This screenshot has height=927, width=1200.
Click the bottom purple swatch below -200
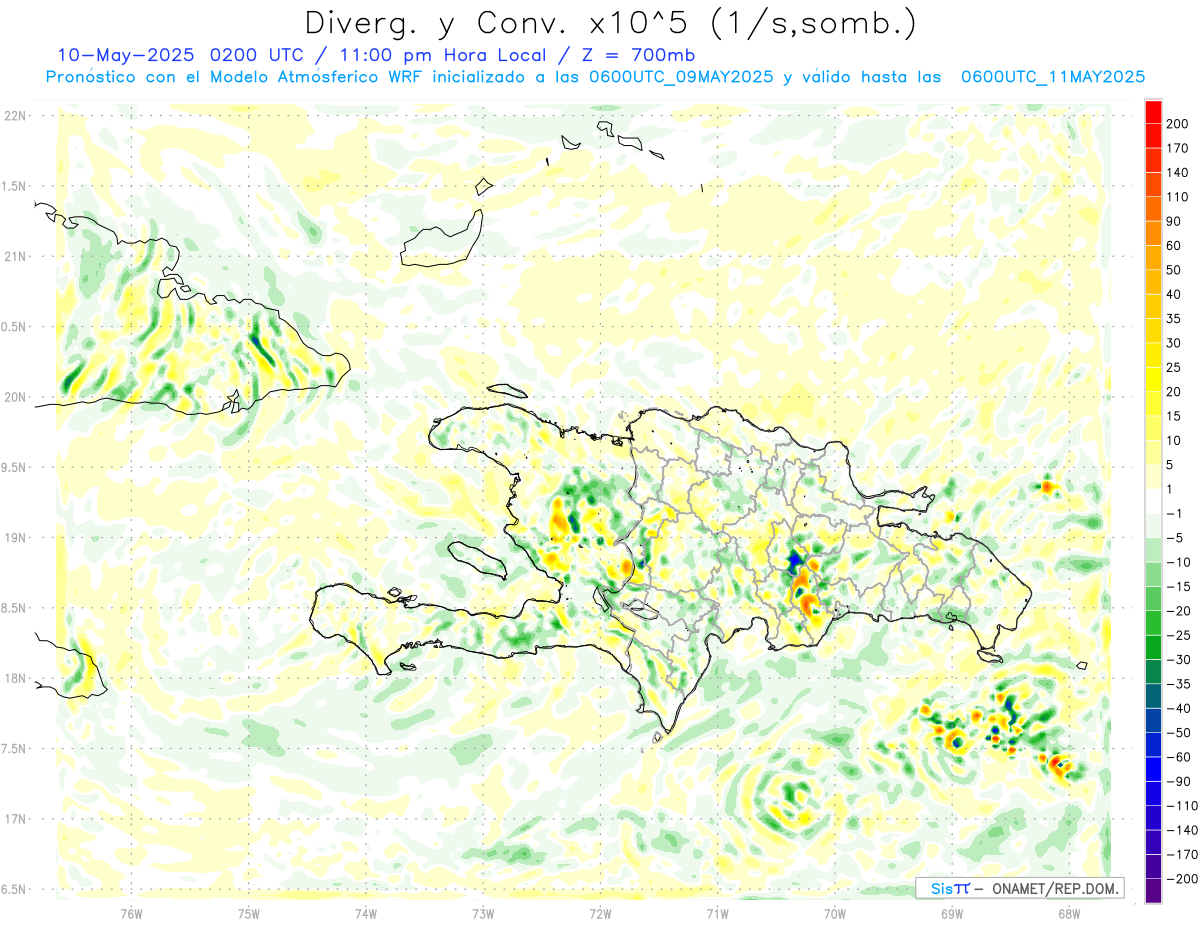click(1153, 891)
